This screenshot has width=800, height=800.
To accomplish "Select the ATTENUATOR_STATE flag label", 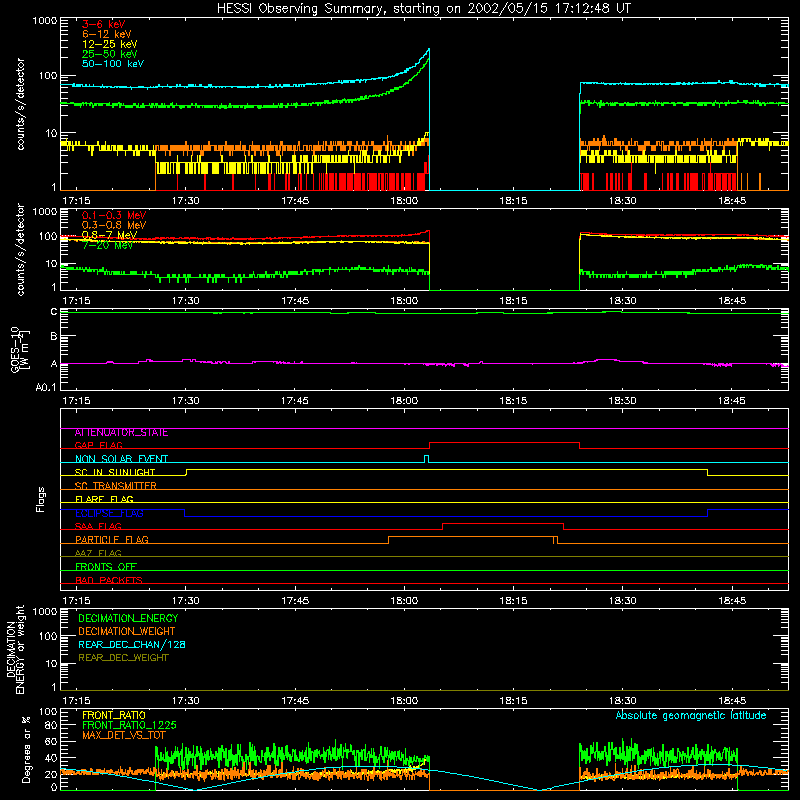I will (x=121, y=433).
